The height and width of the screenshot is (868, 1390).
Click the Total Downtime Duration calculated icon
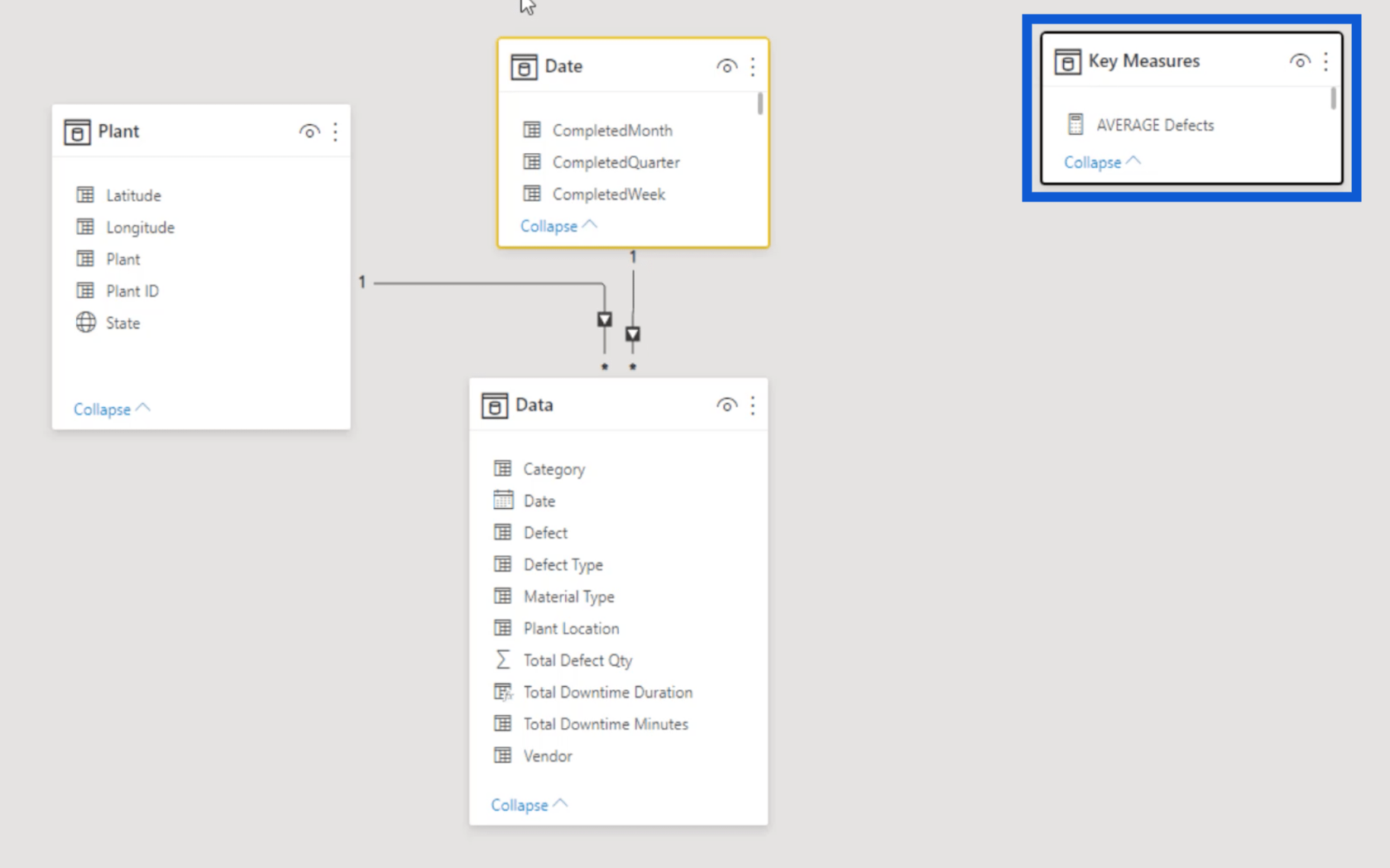click(x=503, y=692)
